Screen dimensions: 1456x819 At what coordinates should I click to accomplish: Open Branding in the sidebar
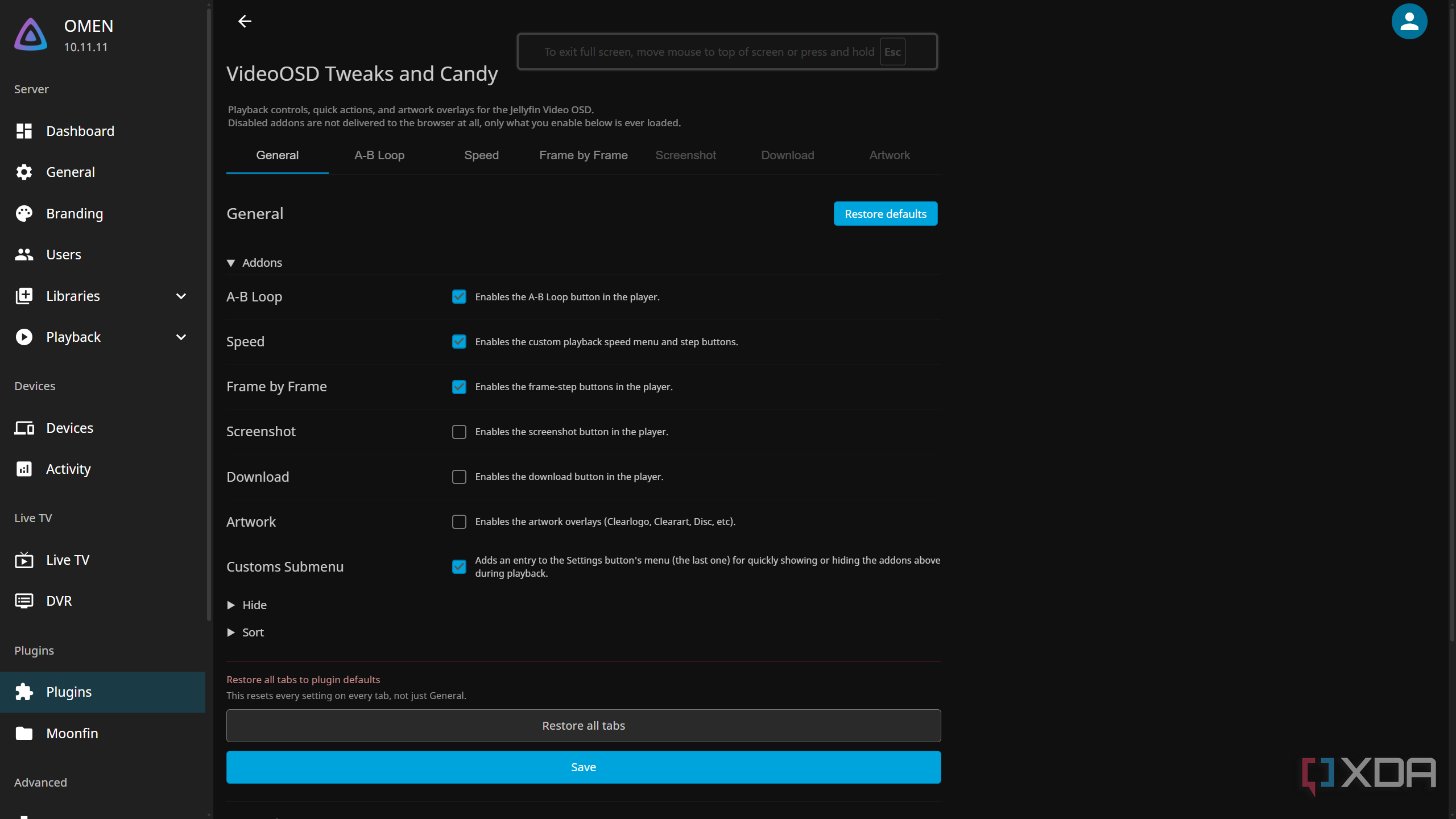102,213
